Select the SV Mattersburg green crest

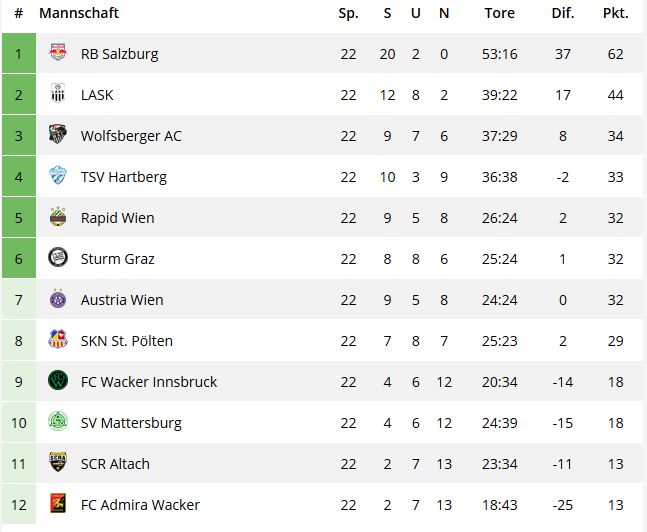pyautogui.click(x=58, y=421)
